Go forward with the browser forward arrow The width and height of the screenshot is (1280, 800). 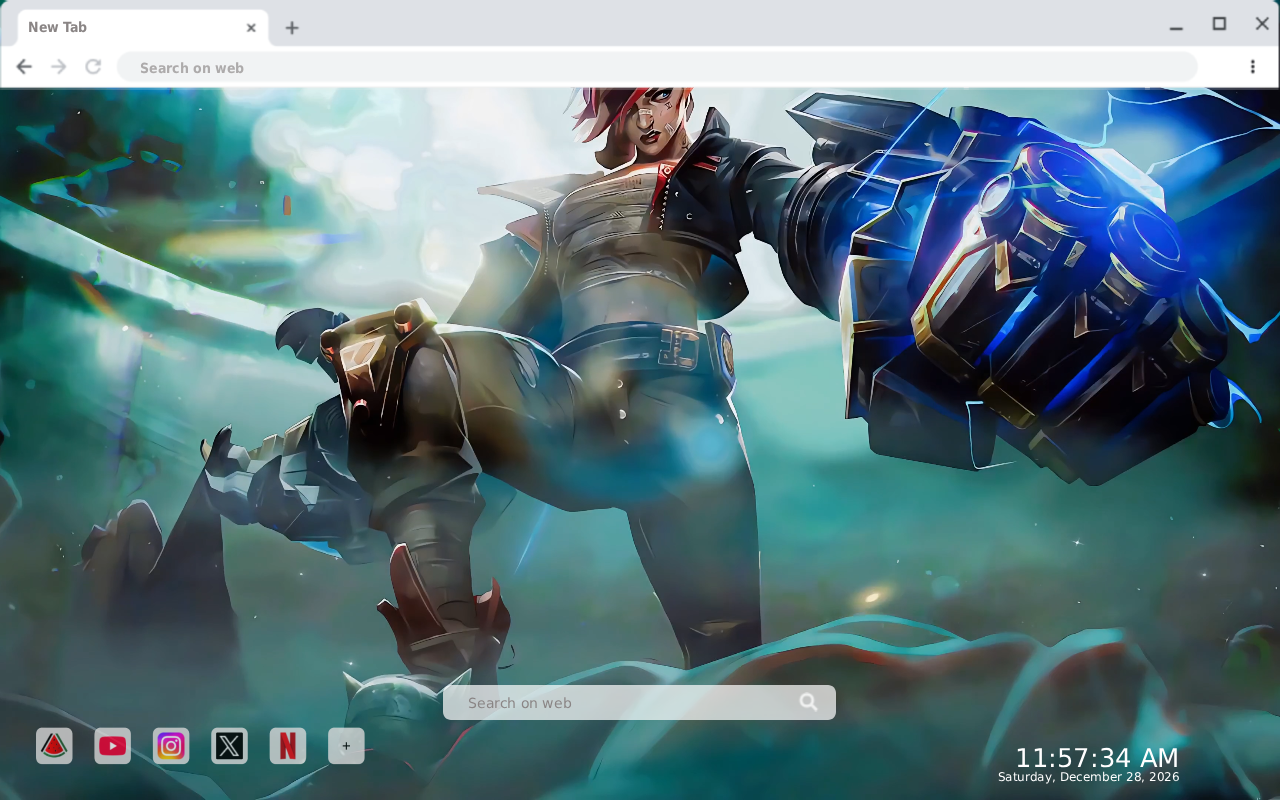59,67
